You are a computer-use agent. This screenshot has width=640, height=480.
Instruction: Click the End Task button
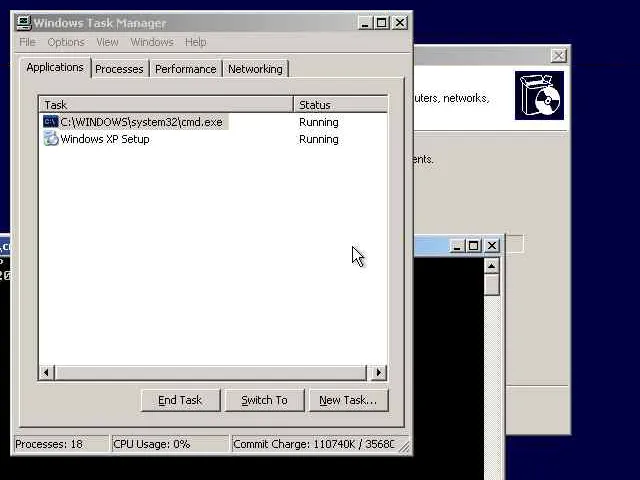[x=180, y=400]
